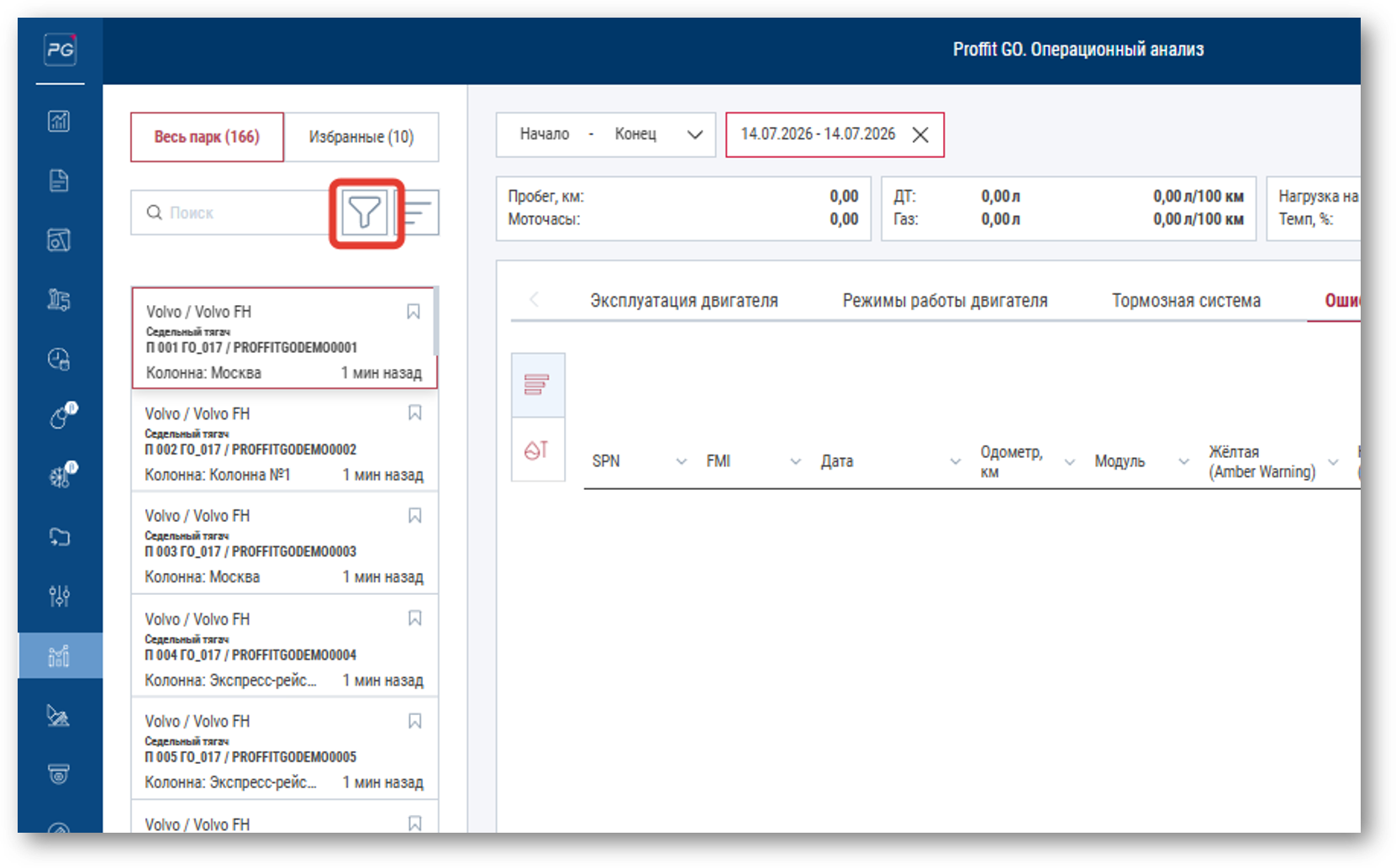Open the Модуль column chevron menu
The image size is (1396, 868).
(x=1184, y=461)
